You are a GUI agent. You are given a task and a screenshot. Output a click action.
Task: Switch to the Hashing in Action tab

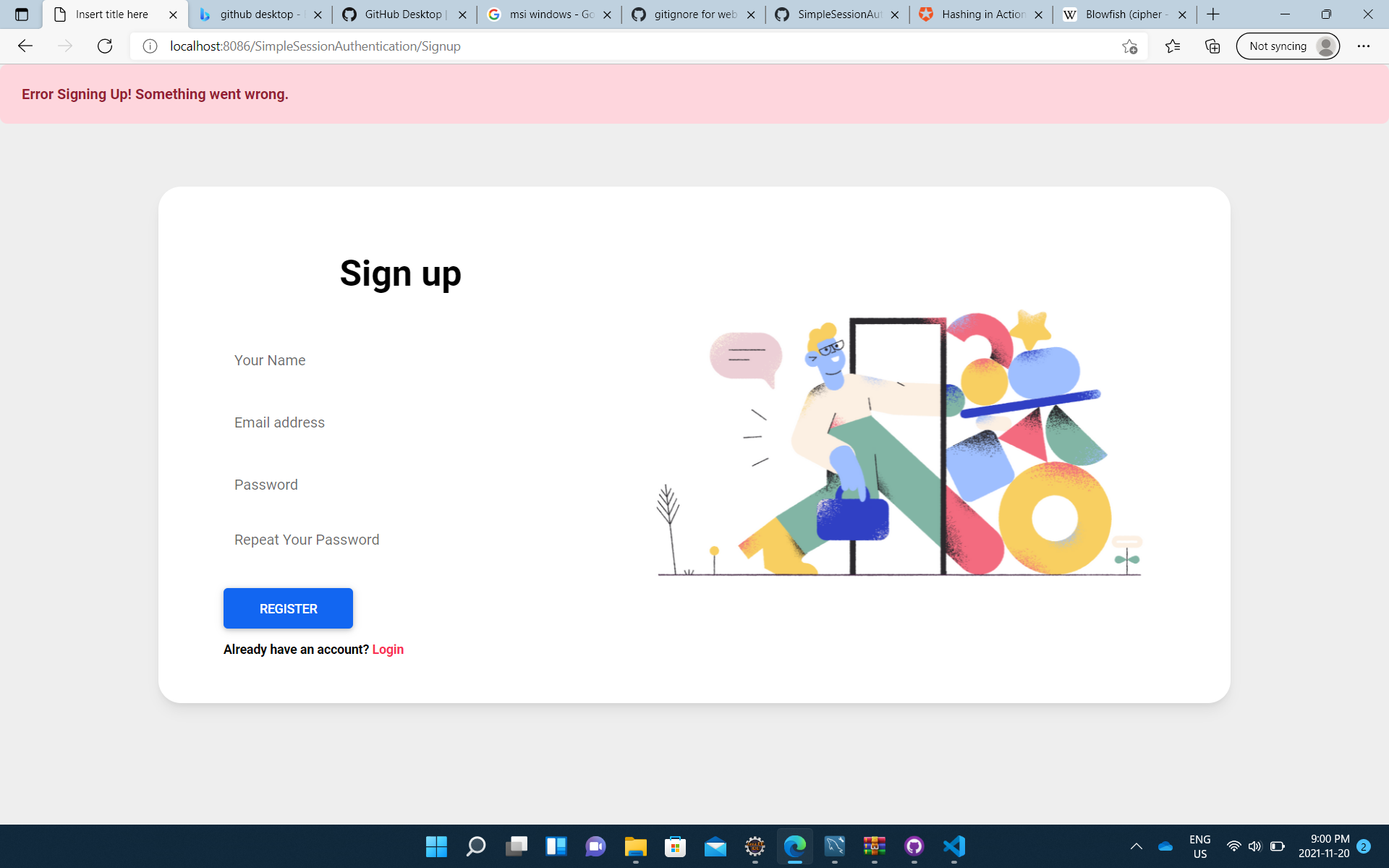[981, 14]
